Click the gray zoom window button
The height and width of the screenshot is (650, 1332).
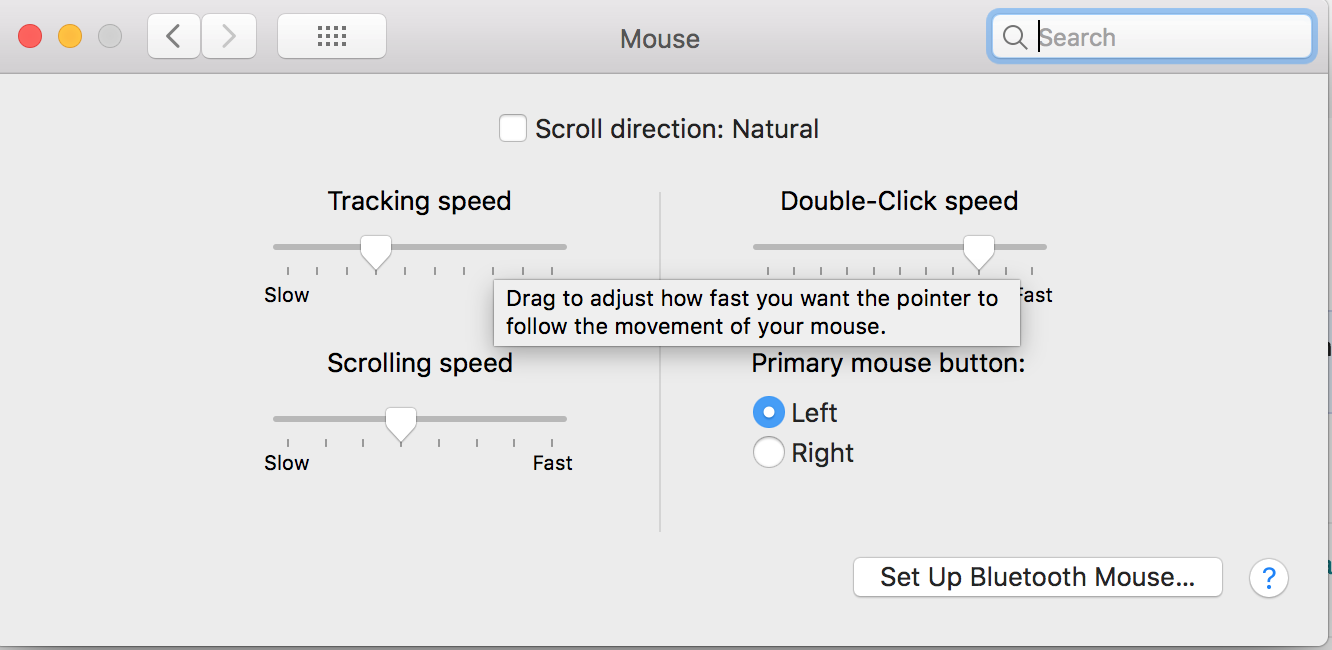[110, 37]
